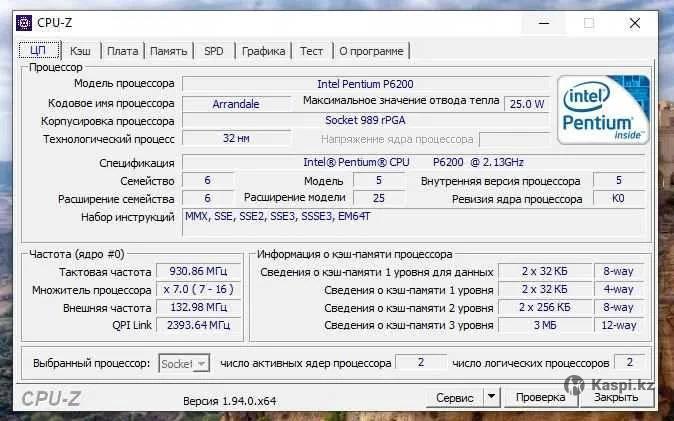Open the Тест benchmark tab
Image resolution: width=674 pixels, height=421 pixels.
click(x=311, y=51)
